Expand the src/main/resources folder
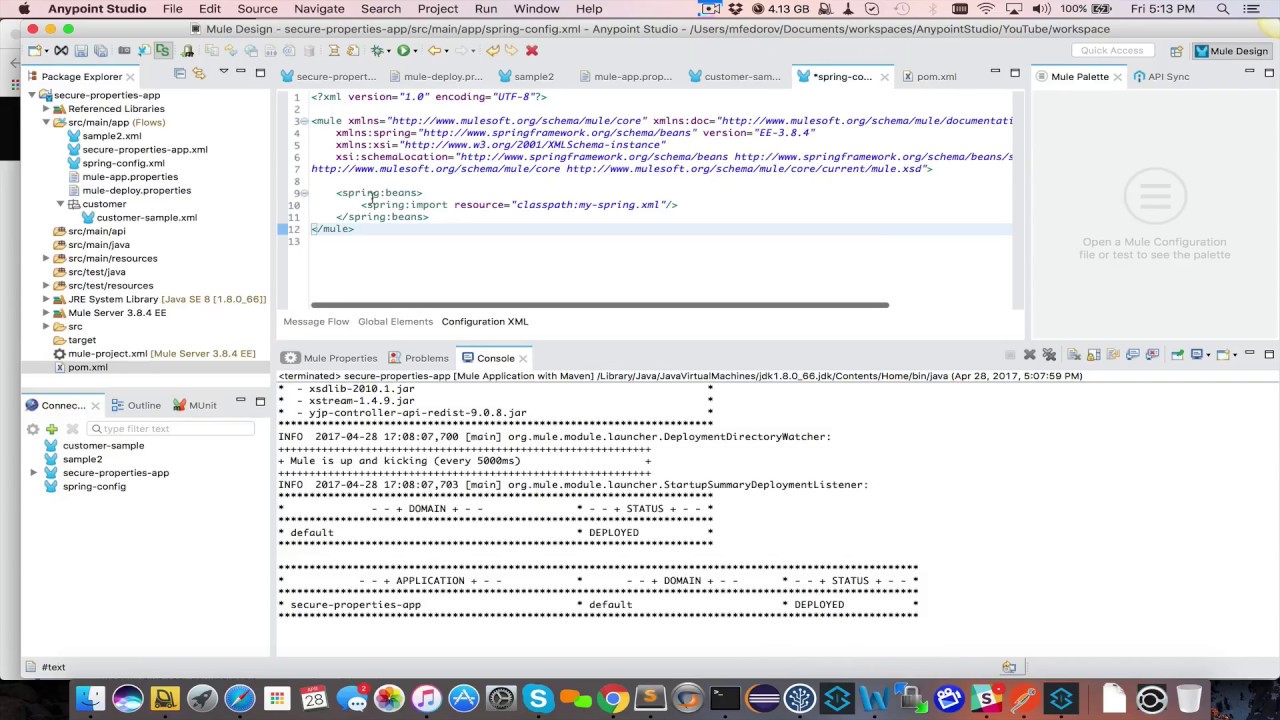The width and height of the screenshot is (1280, 720). pos(46,258)
